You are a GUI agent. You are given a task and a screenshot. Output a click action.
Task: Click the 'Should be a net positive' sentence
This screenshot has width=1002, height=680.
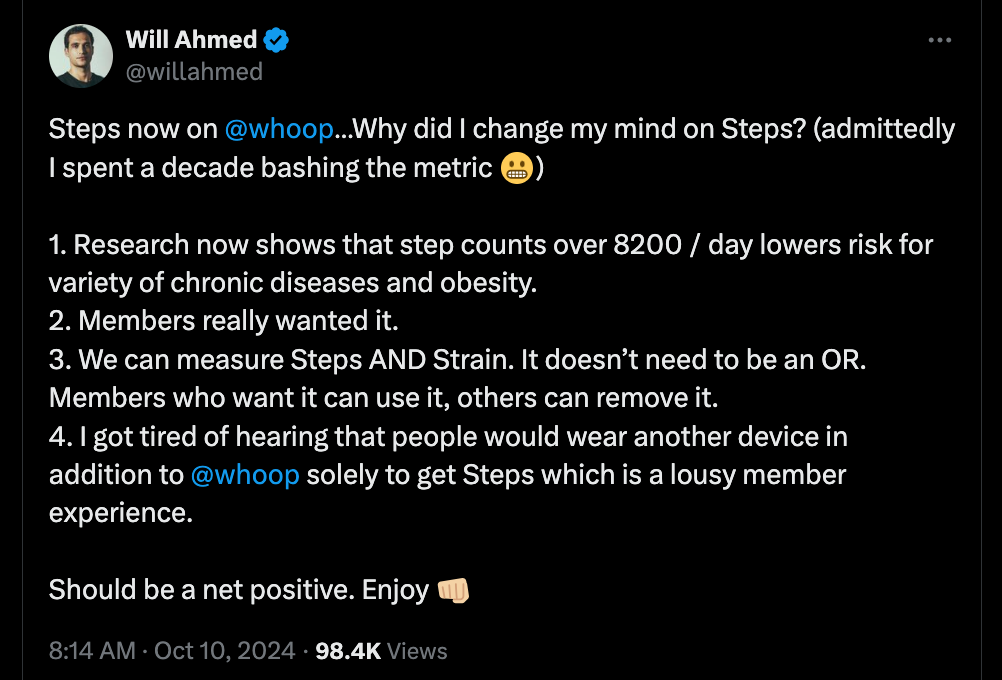200,590
